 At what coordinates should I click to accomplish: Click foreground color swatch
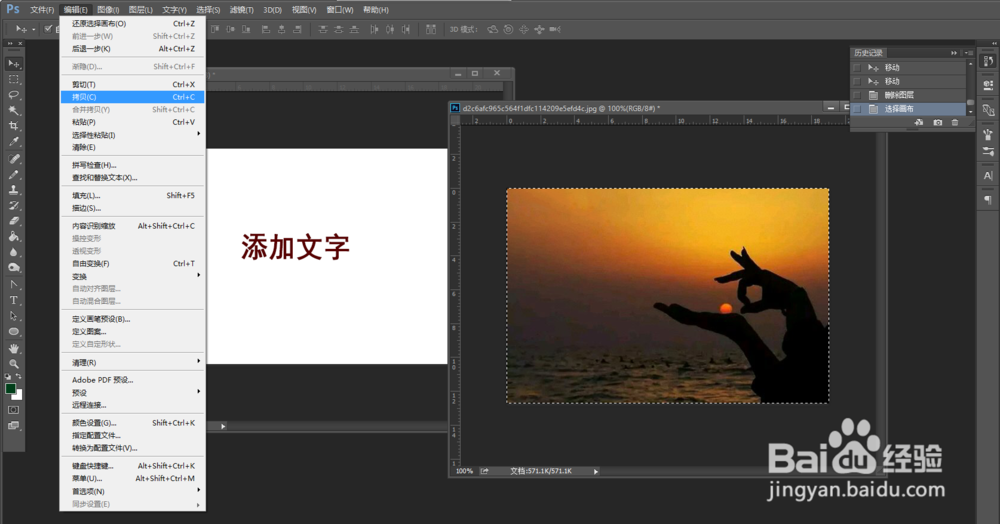point(10,389)
